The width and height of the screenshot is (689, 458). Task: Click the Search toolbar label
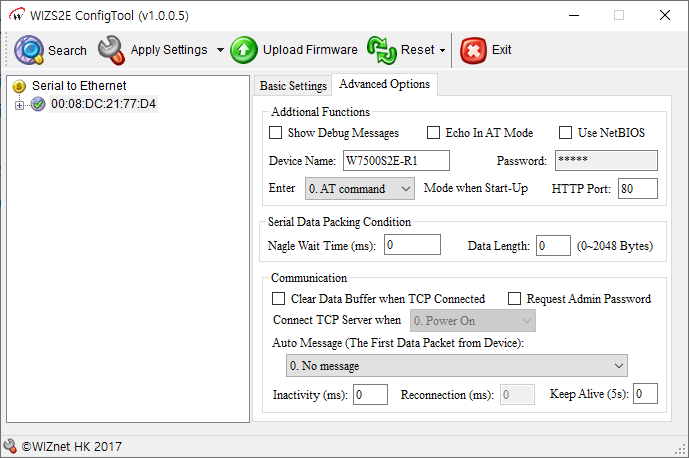click(x=67, y=51)
